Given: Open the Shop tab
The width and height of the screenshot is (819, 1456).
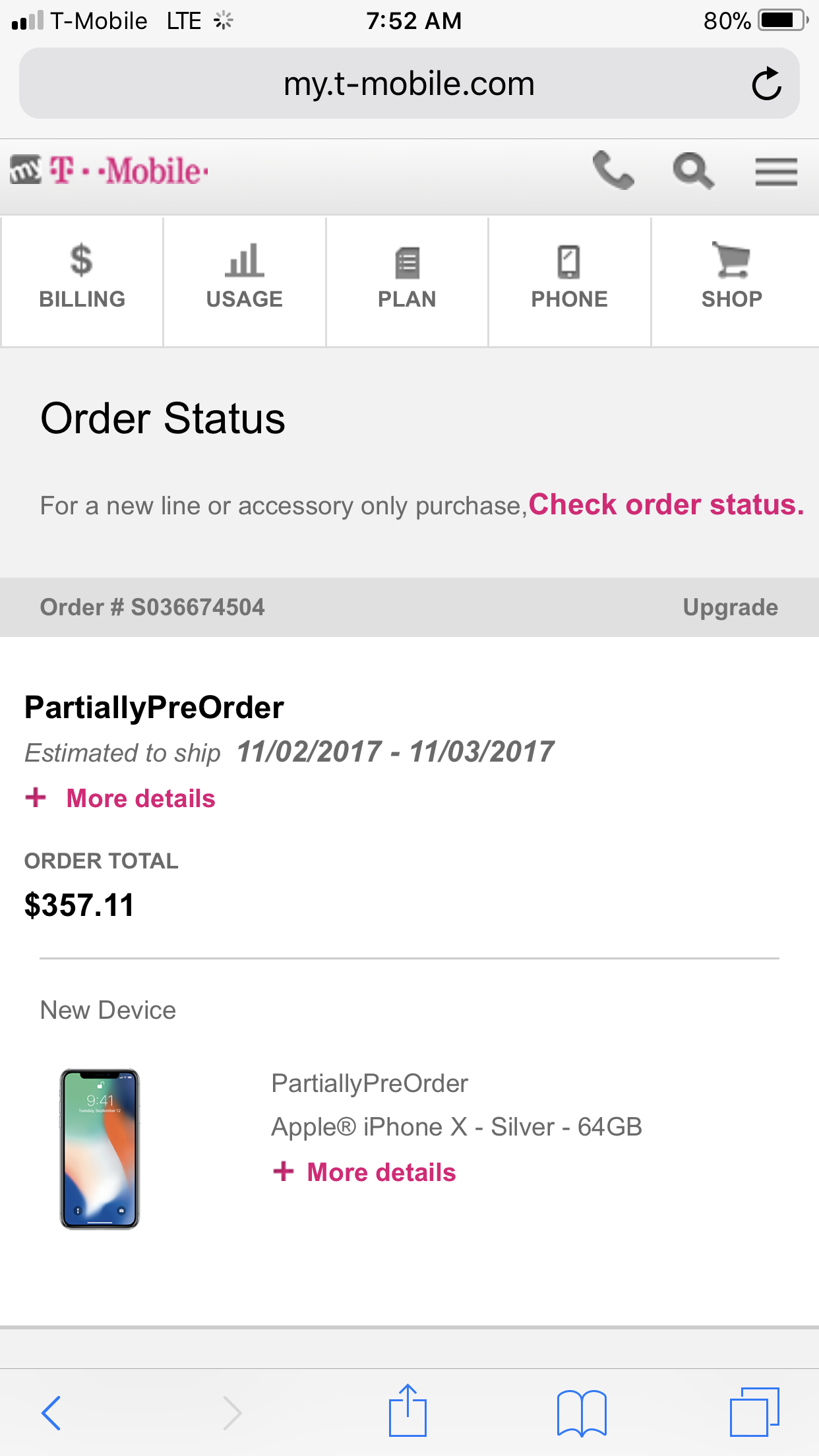Looking at the screenshot, I should coord(732,282).
